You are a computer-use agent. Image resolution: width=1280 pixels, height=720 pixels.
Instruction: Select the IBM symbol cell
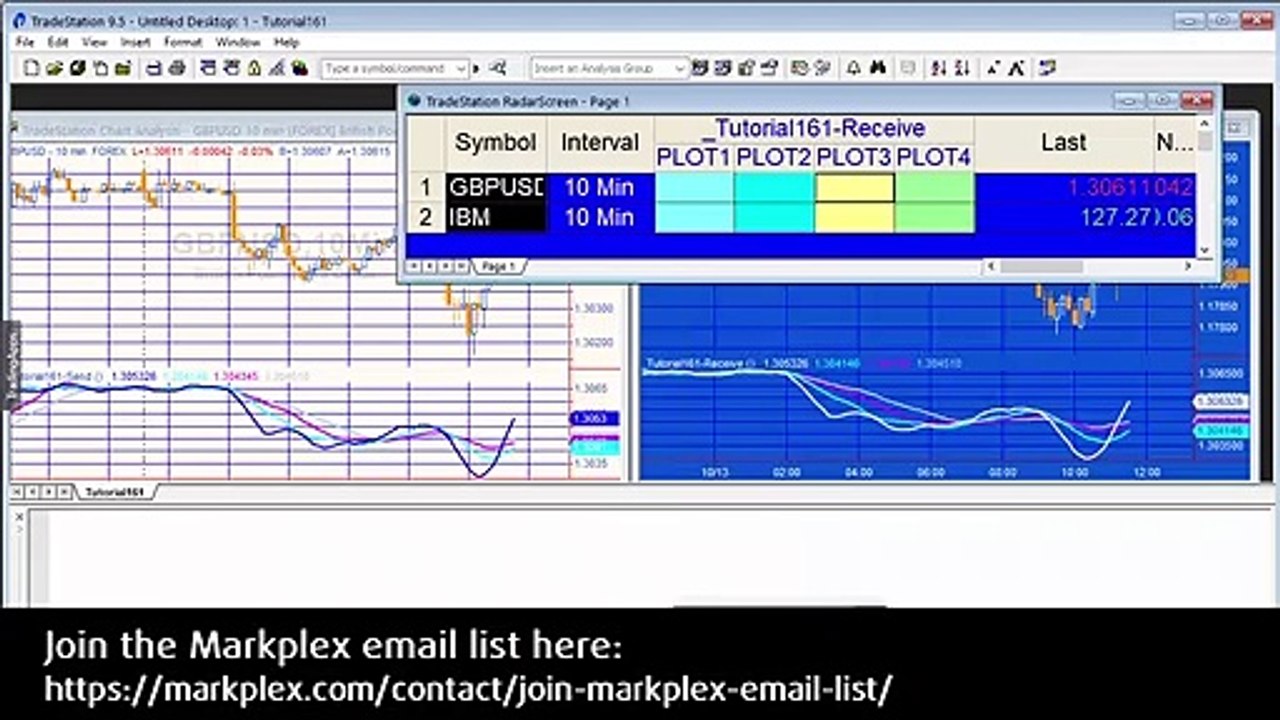[x=496, y=217]
